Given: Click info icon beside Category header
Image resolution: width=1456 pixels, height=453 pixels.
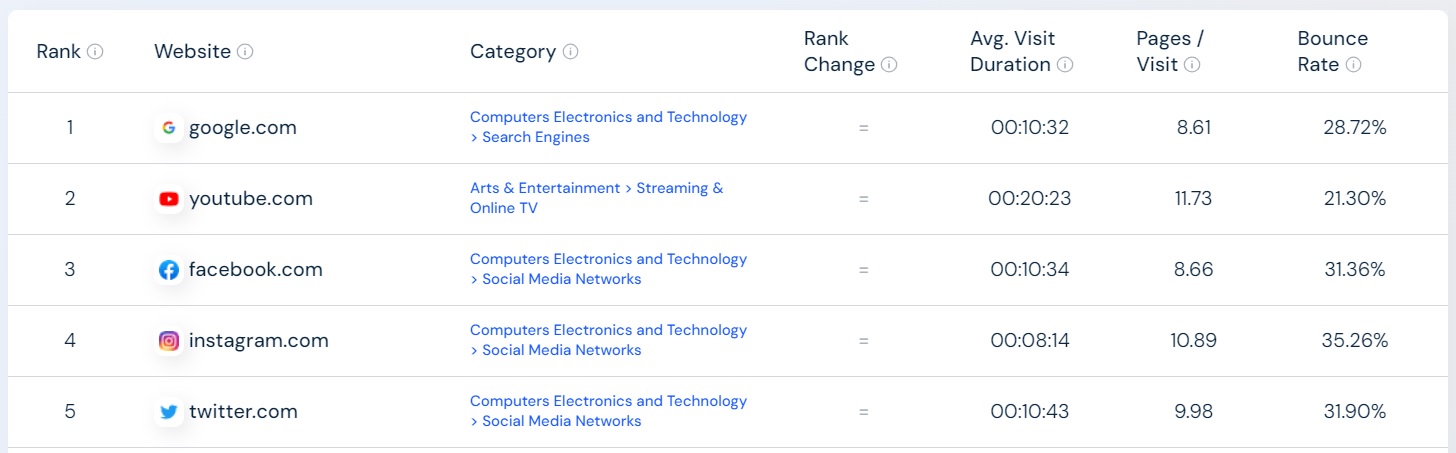Looking at the screenshot, I should [570, 52].
